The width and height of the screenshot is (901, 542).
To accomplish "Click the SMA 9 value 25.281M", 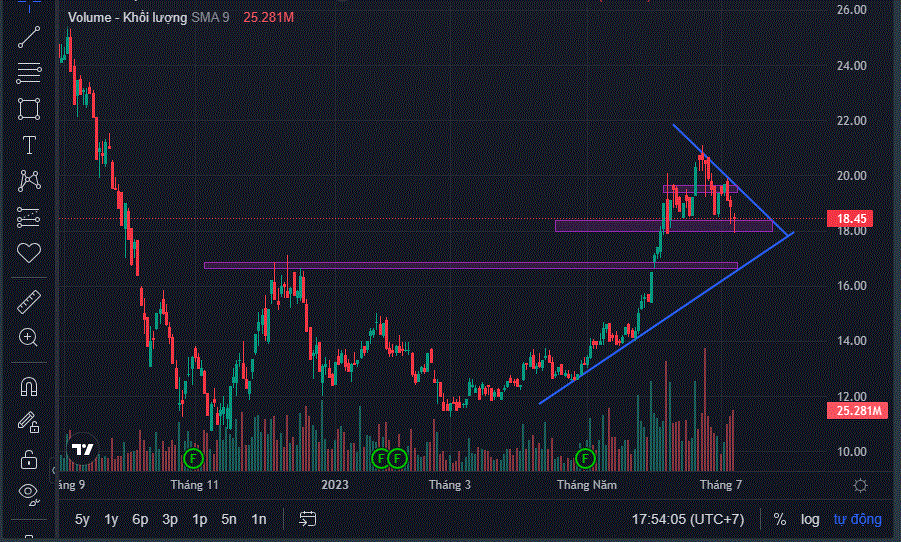I will pyautogui.click(x=268, y=17).
